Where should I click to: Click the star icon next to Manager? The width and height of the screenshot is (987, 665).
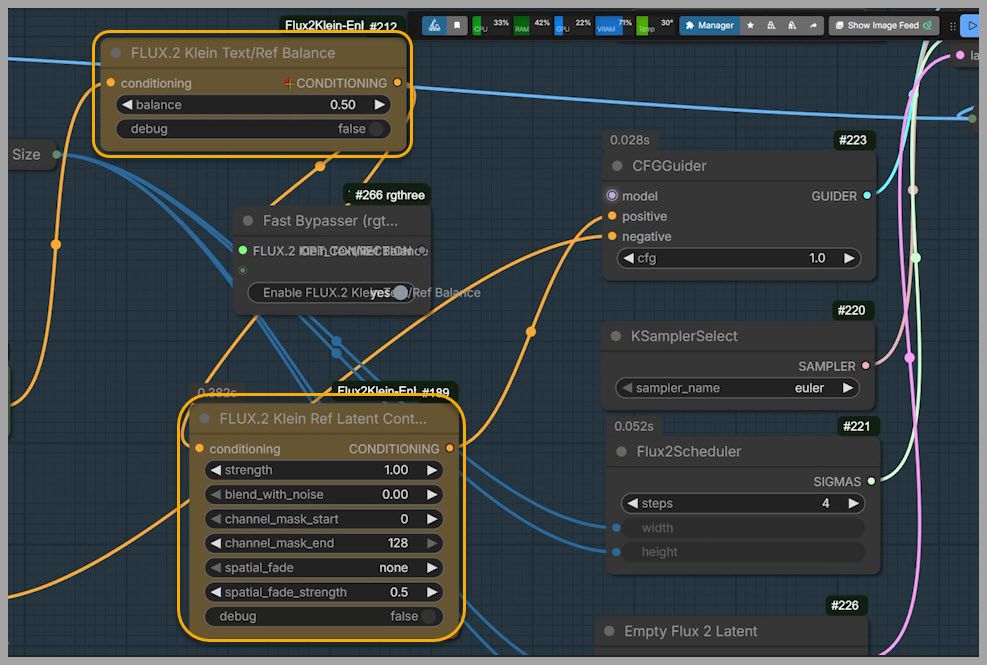click(x=751, y=25)
